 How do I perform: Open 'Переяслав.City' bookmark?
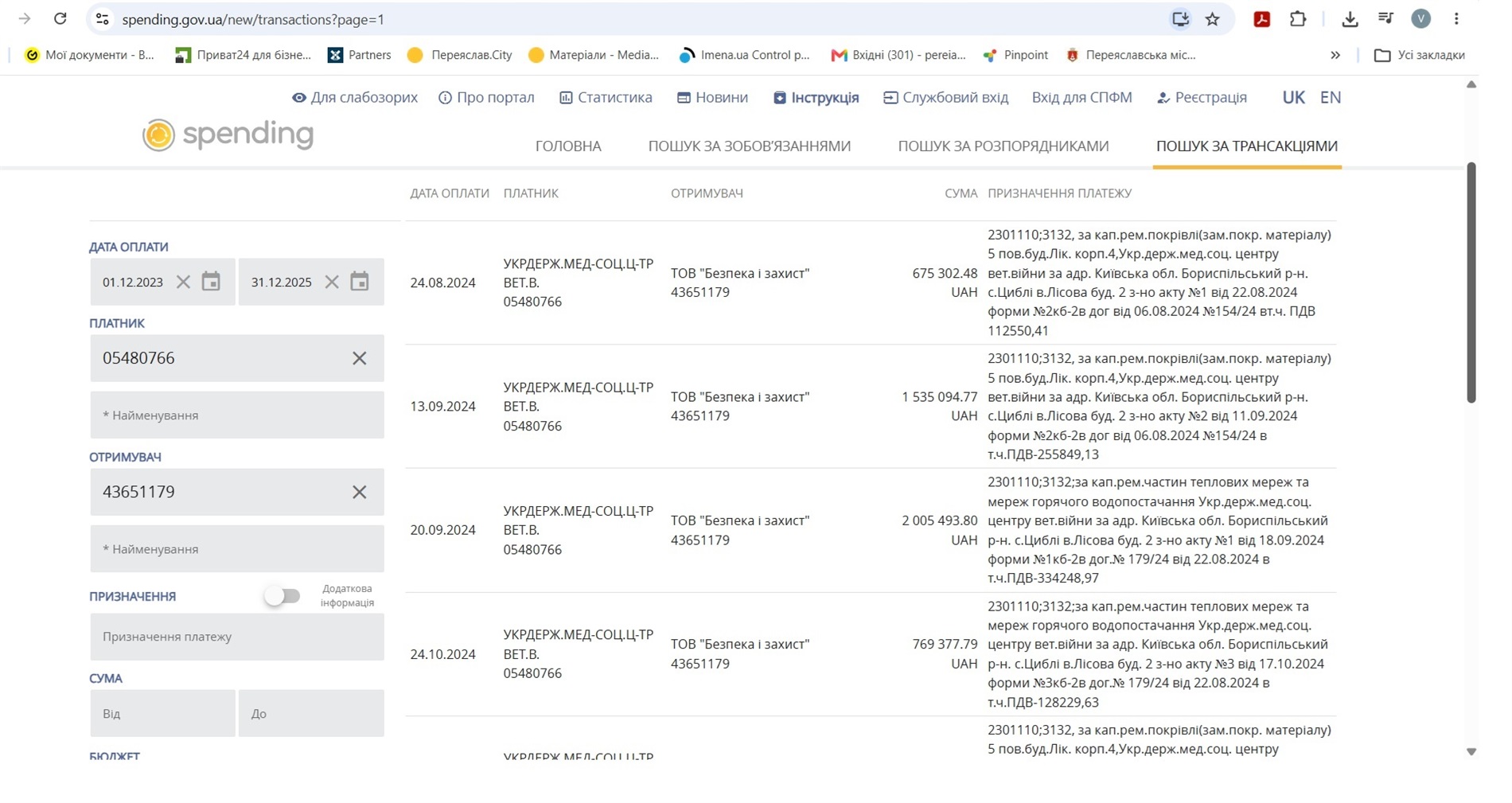pyautogui.click(x=459, y=55)
